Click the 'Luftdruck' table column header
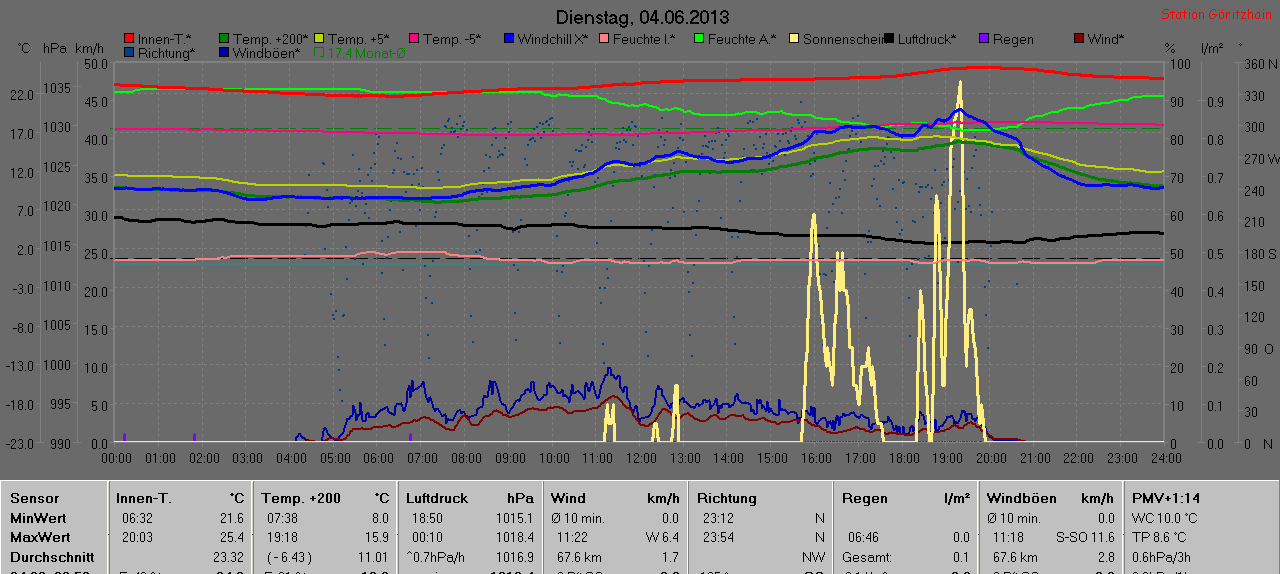 click(x=438, y=498)
